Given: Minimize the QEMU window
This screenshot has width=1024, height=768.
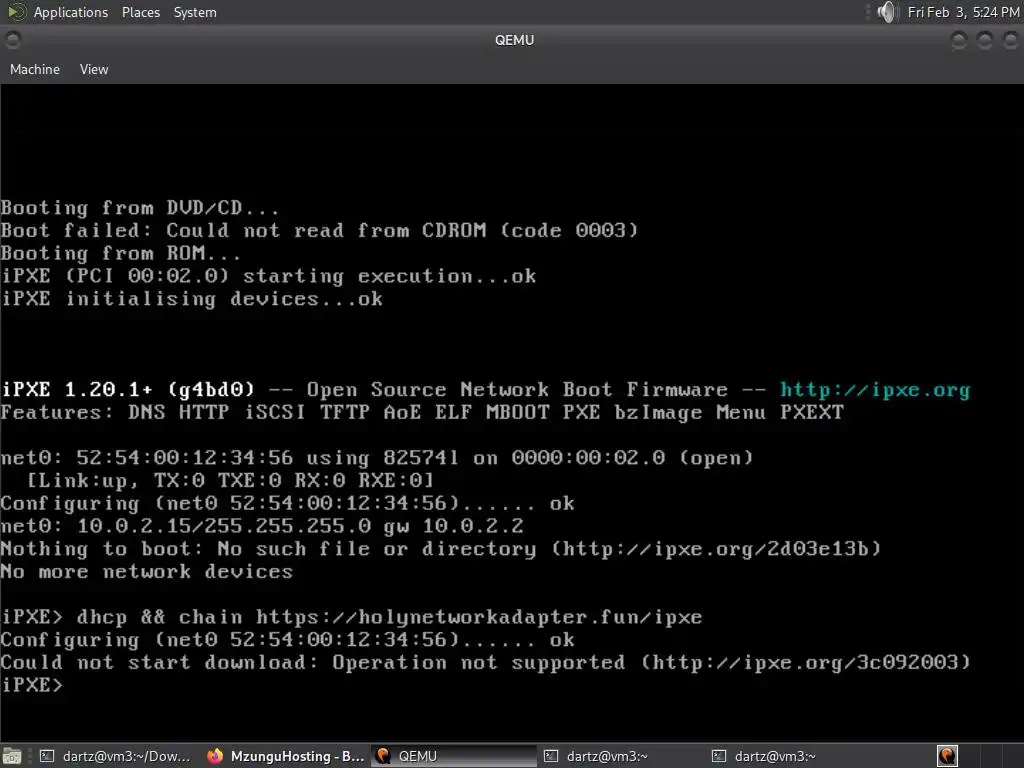Looking at the screenshot, I should click(959, 40).
